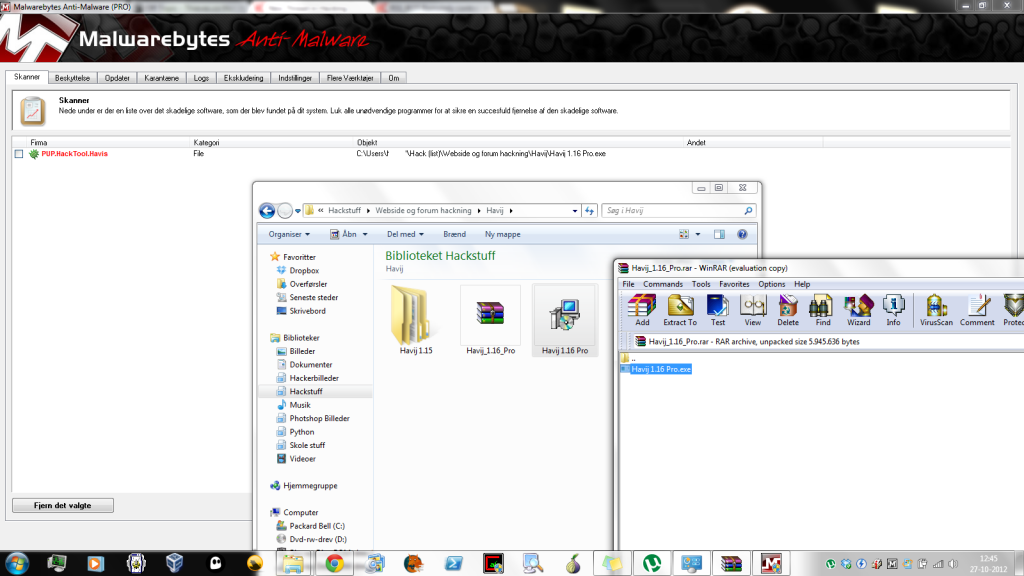Click Brænd in Explorer toolbar

point(455,234)
